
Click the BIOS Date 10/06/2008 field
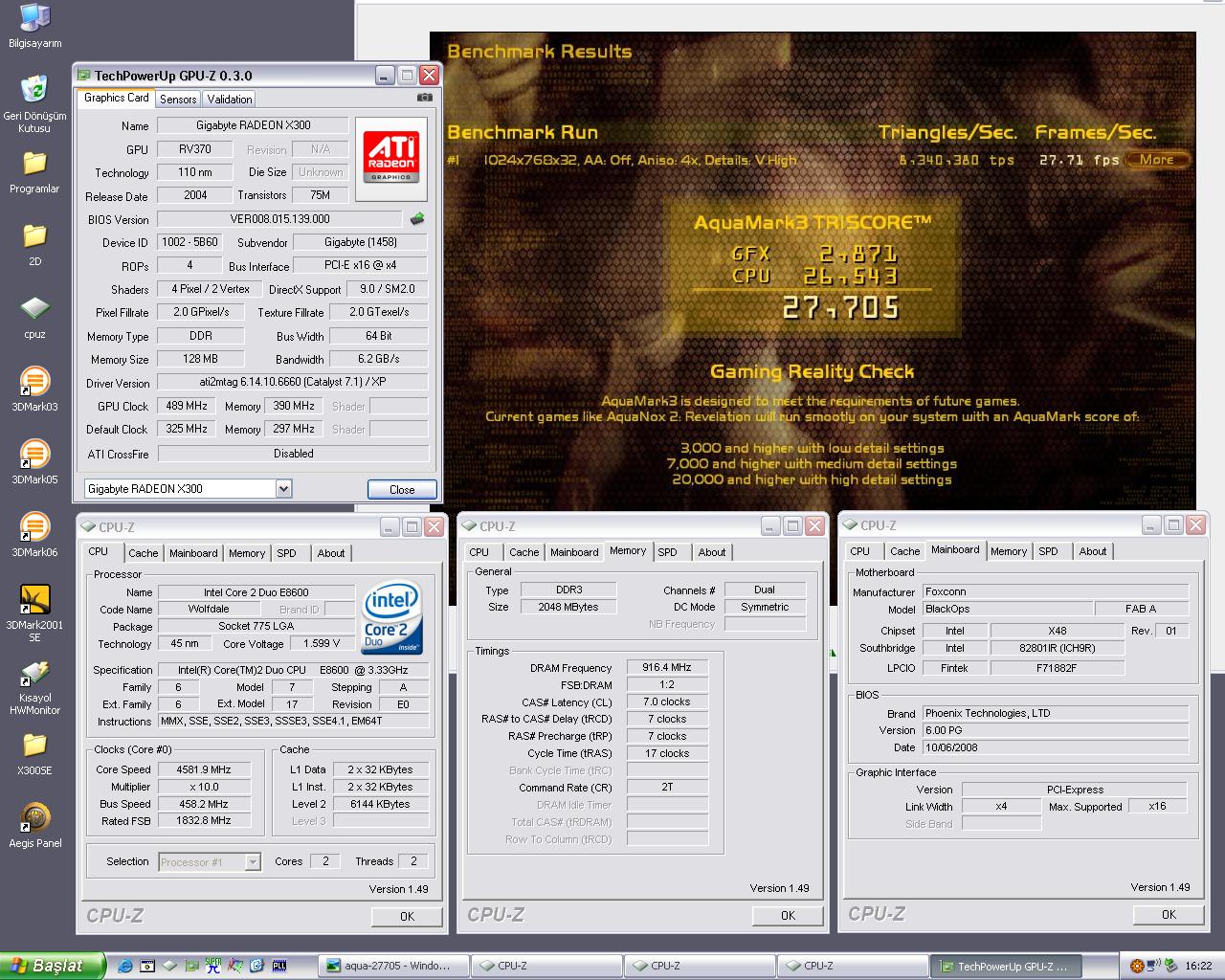tap(1056, 747)
